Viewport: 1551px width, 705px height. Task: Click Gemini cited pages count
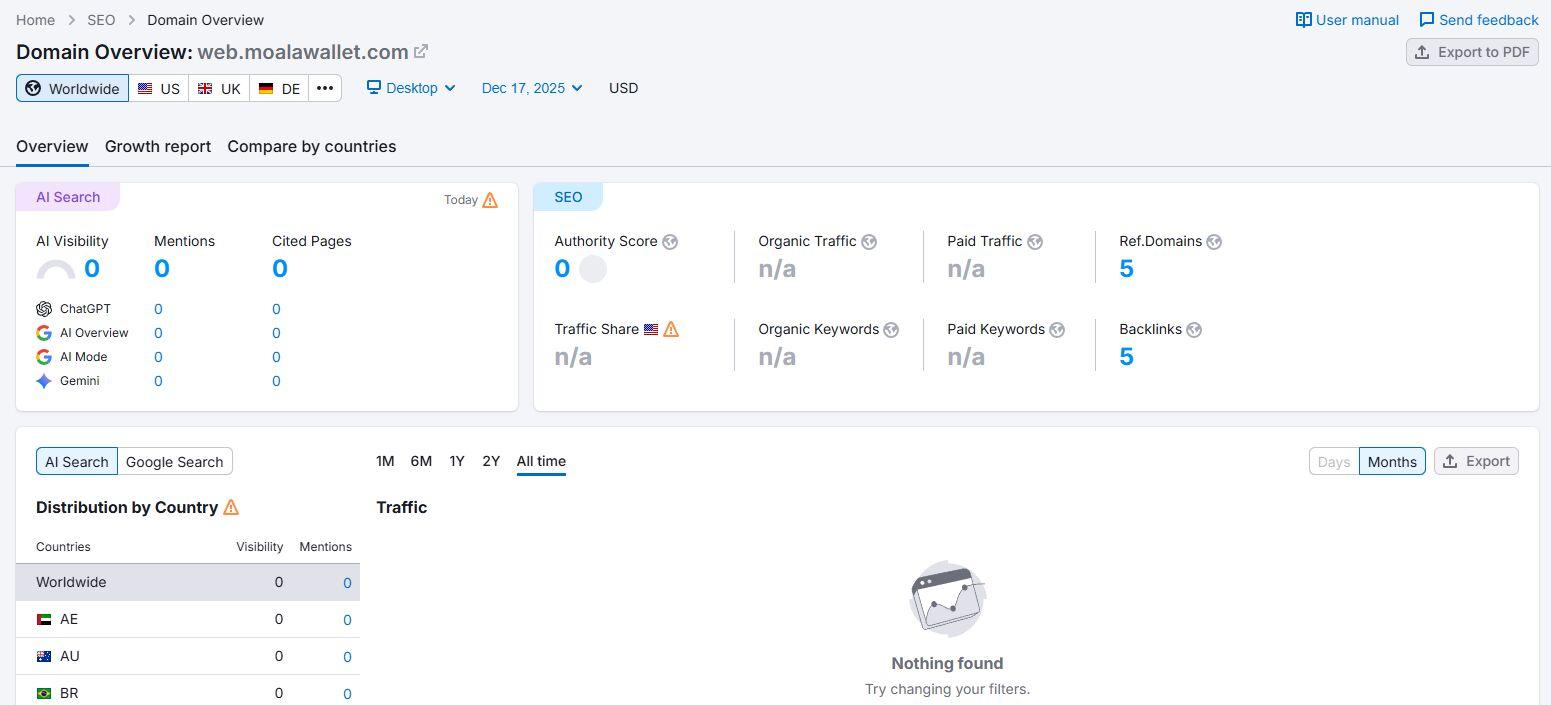pyautogui.click(x=276, y=381)
